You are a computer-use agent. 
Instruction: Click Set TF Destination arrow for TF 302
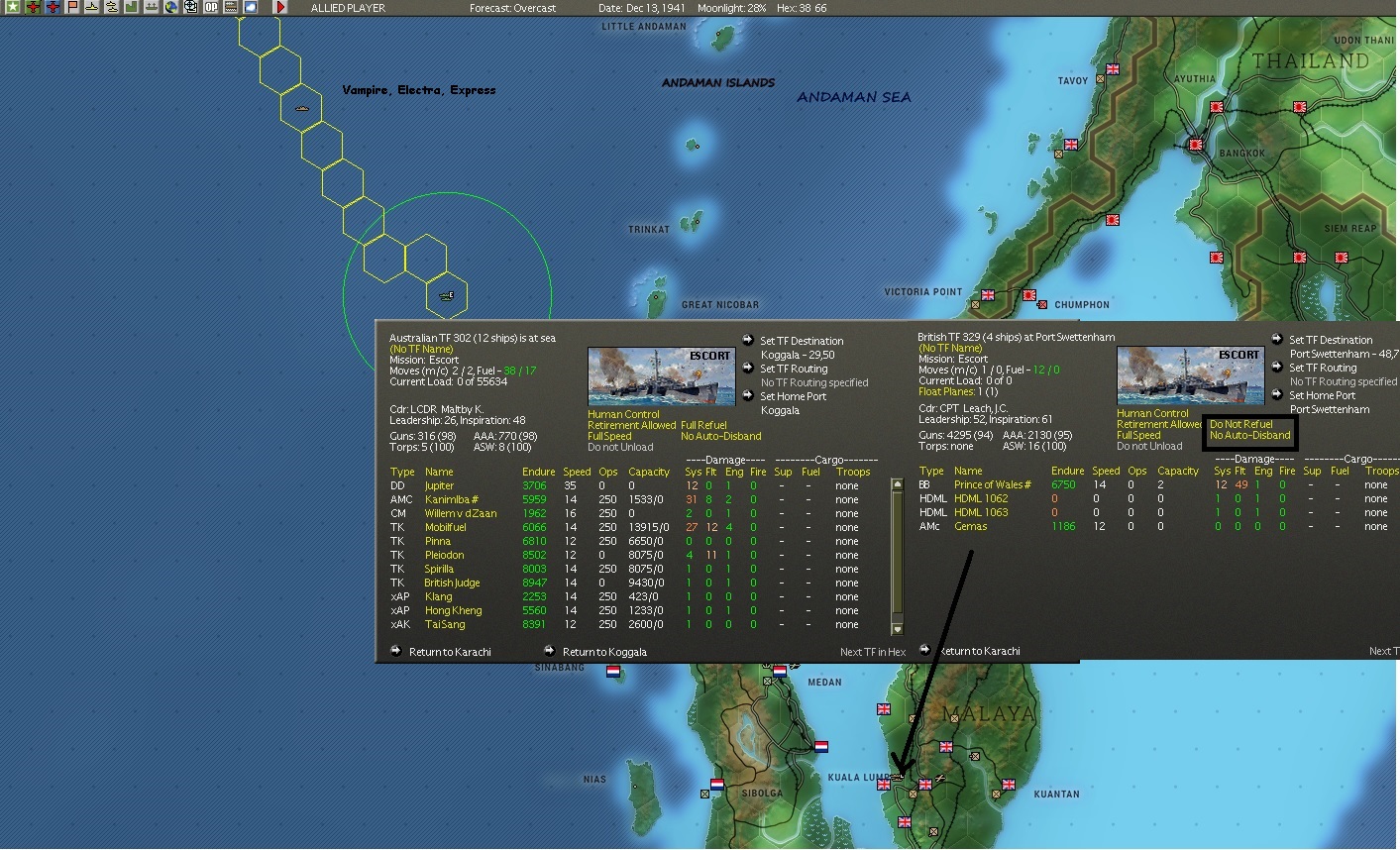click(x=749, y=341)
